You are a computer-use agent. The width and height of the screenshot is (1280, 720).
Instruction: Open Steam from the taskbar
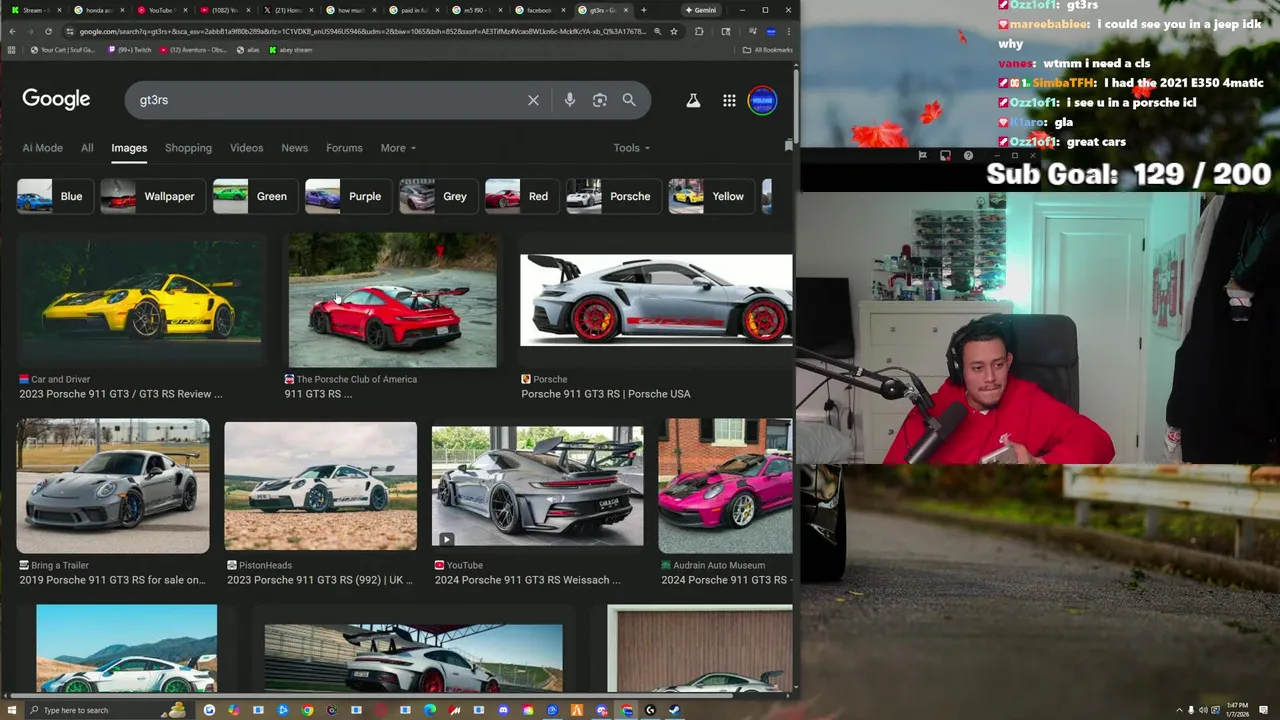pyautogui.click(x=674, y=710)
